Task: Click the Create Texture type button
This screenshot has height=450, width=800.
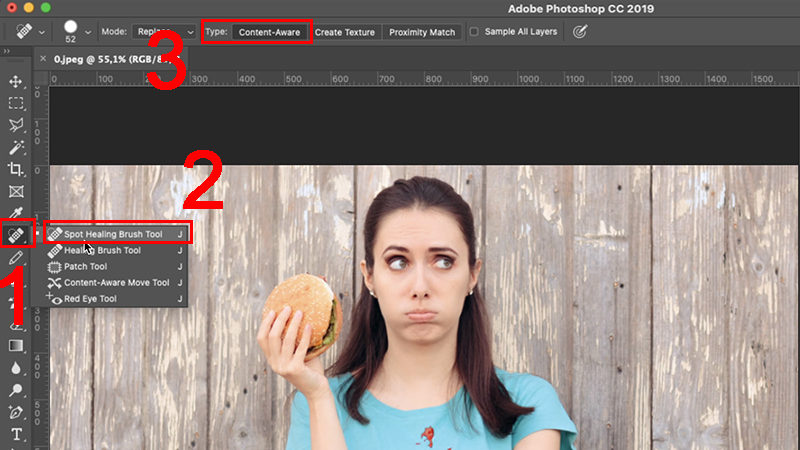Action: coord(344,32)
